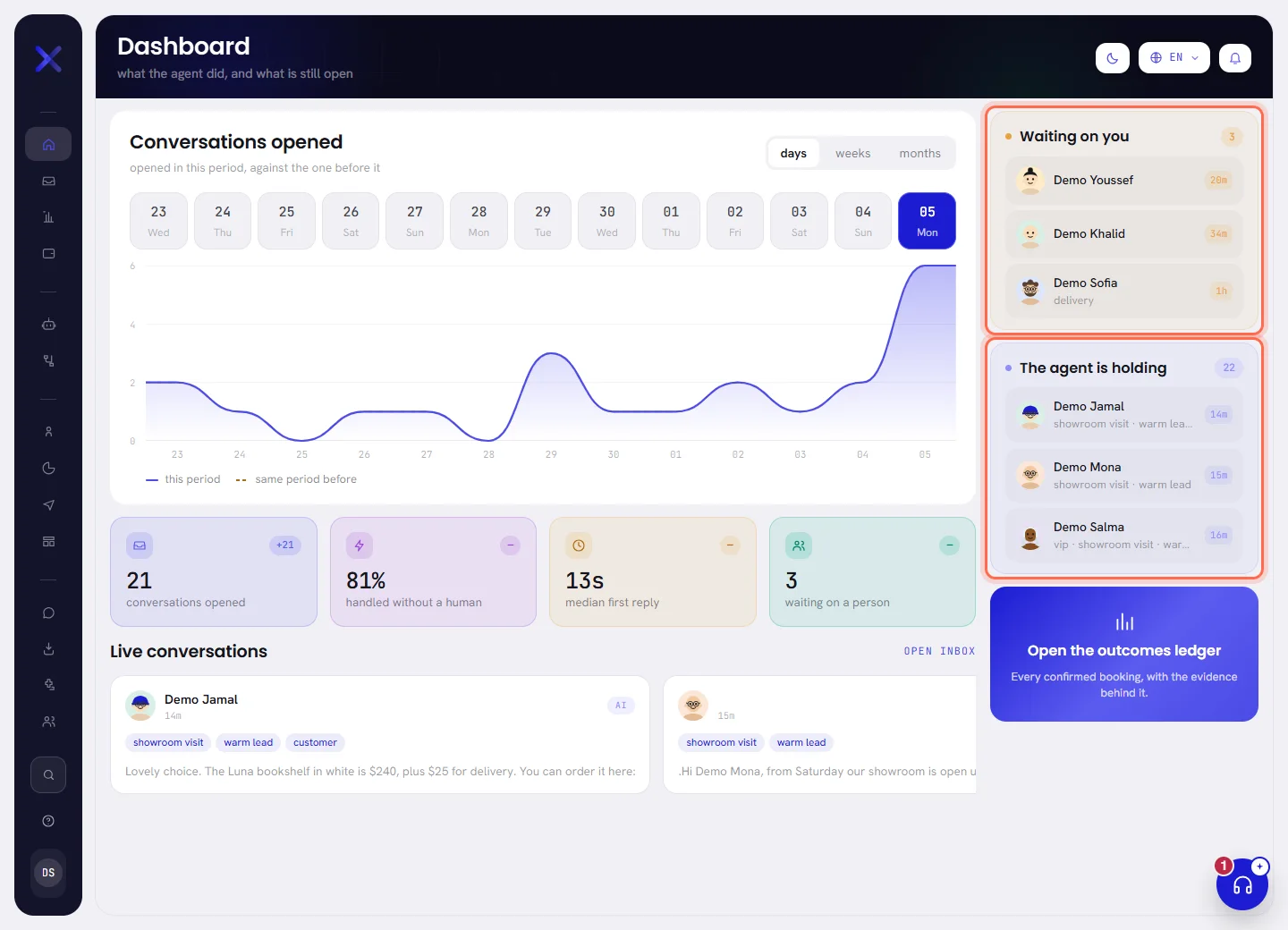Click the 13s median first reply card
Viewport: 1288px width, 930px height.
tap(653, 572)
